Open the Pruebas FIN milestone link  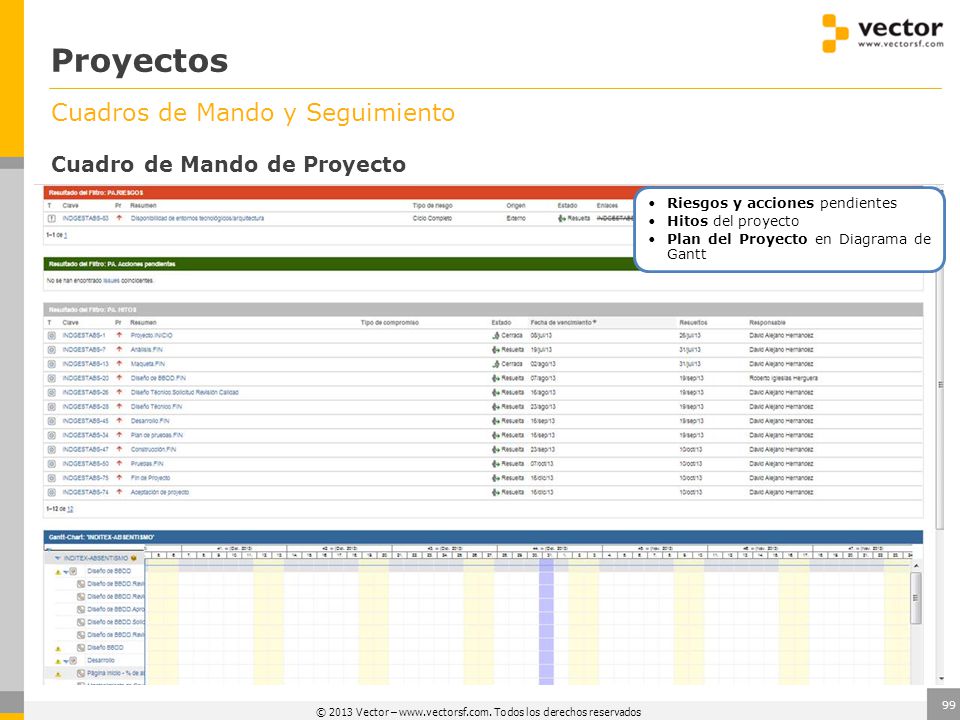[147, 464]
